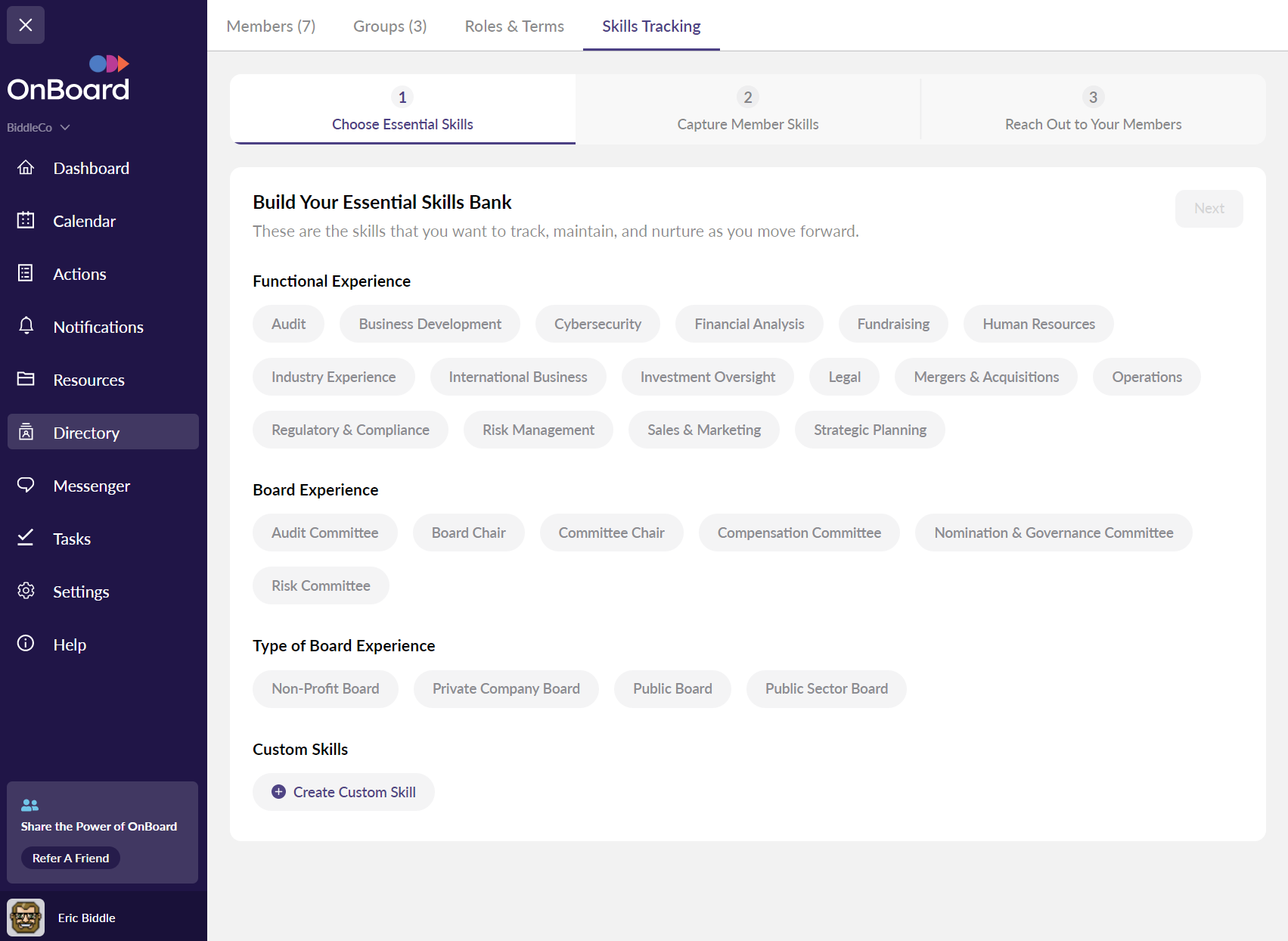This screenshot has height=941, width=1288.
Task: Click the Dashboard home icon
Action: 26,167
